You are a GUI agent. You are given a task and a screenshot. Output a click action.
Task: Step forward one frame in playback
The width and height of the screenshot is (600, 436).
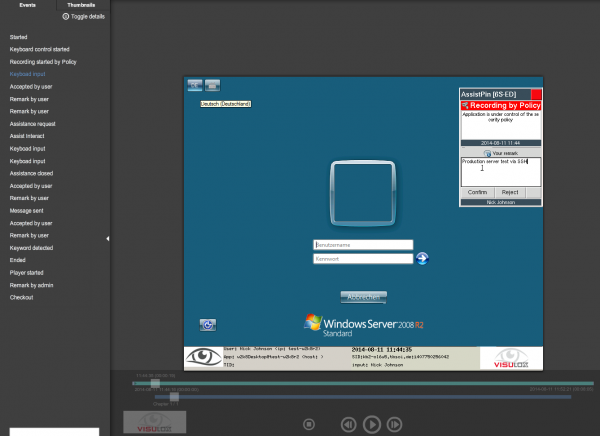pyautogui.click(x=395, y=424)
